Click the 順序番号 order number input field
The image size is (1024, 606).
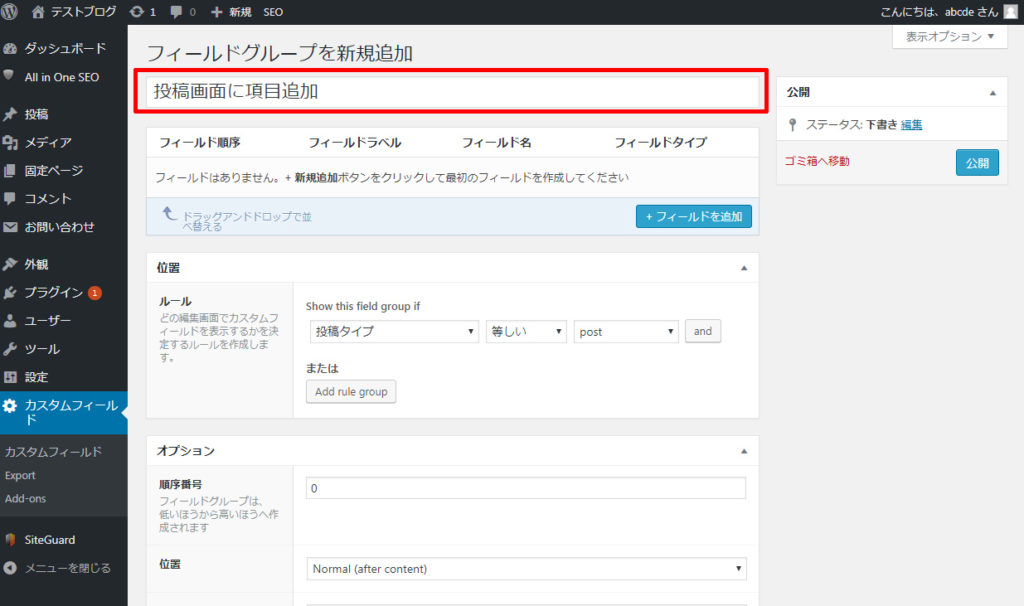pyautogui.click(x=526, y=488)
